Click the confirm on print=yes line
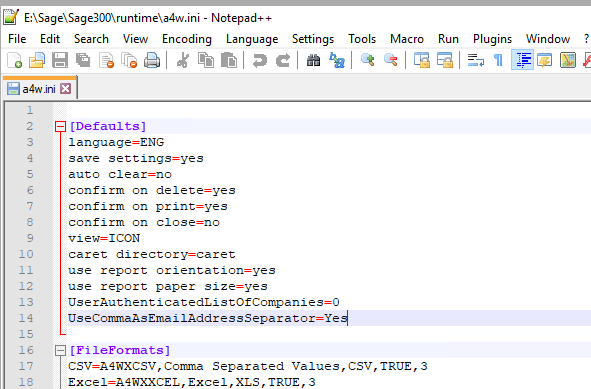The height and width of the screenshot is (389, 591). 148,206
